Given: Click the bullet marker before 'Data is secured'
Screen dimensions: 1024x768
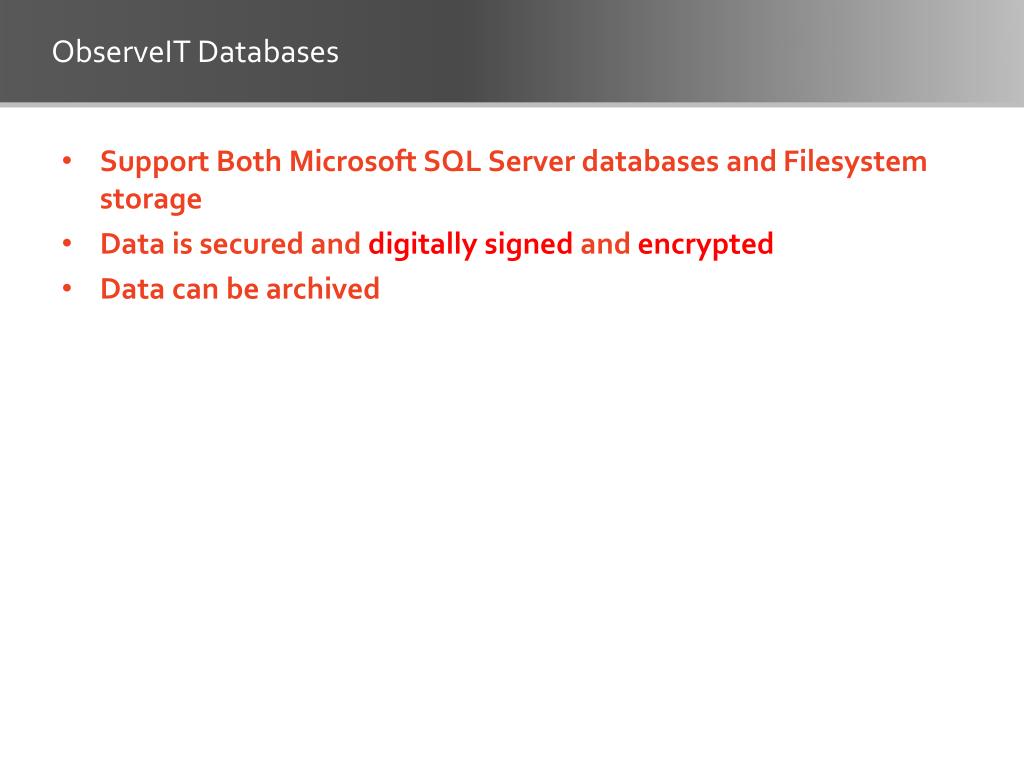Looking at the screenshot, I should (67, 244).
